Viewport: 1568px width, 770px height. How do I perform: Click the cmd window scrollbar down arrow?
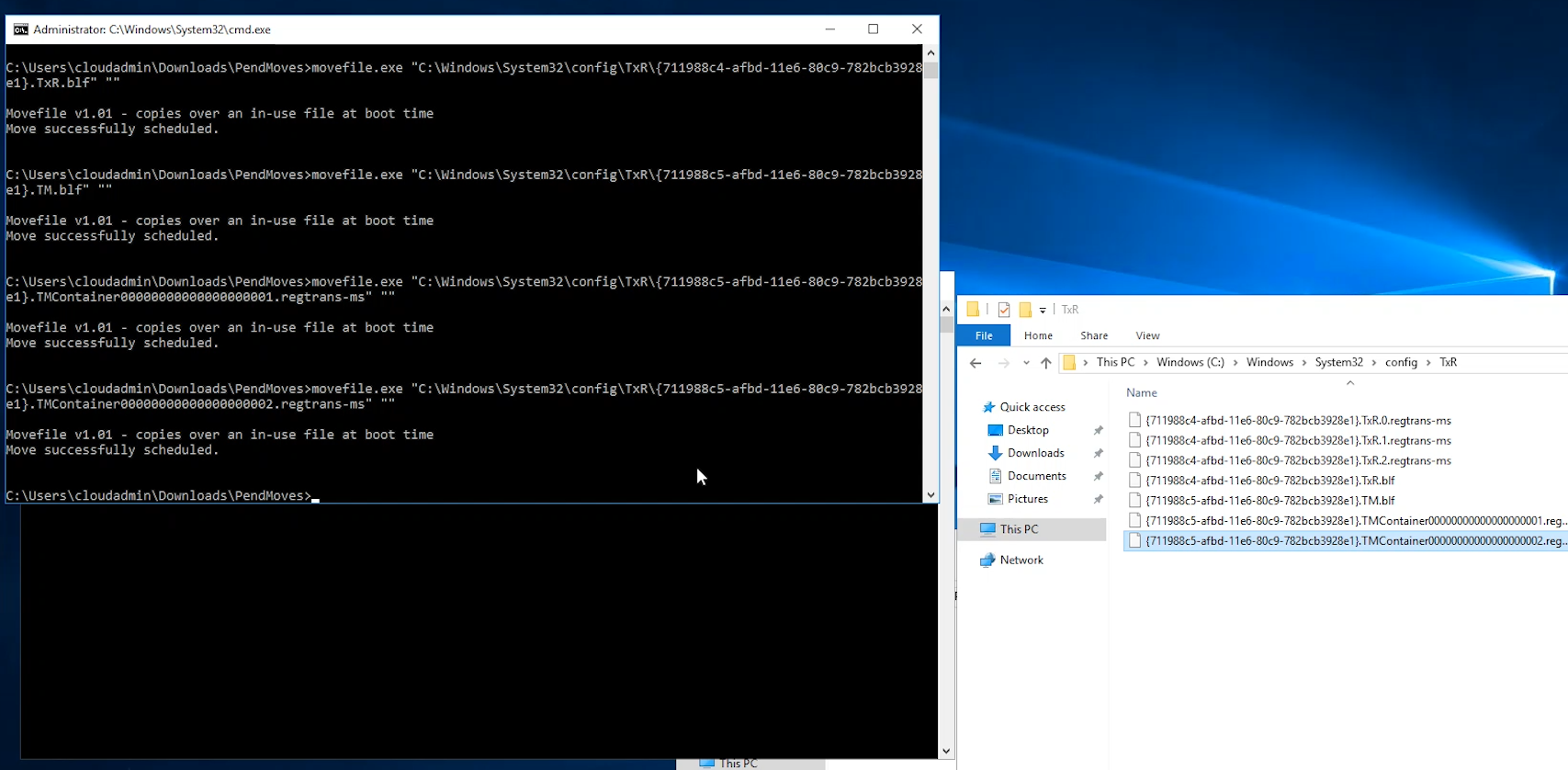point(931,494)
